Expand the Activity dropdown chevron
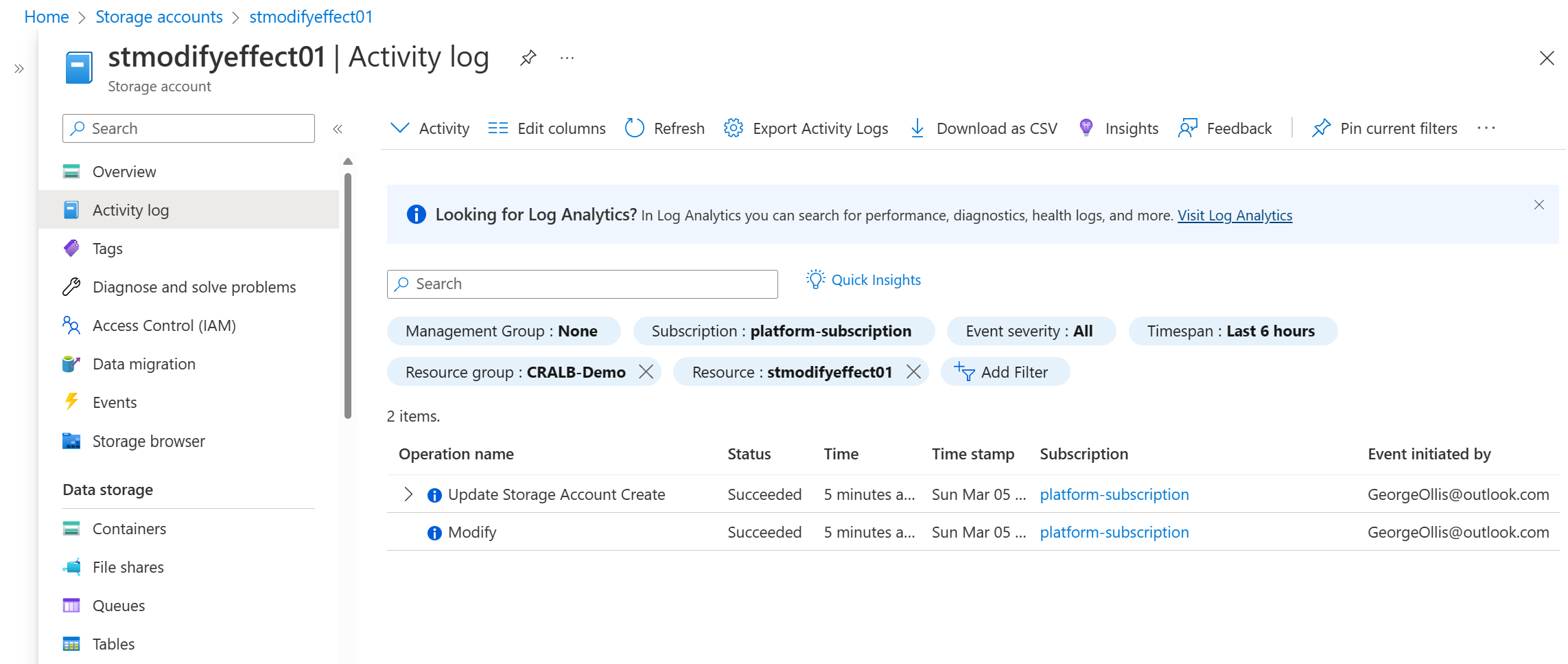 (x=399, y=128)
